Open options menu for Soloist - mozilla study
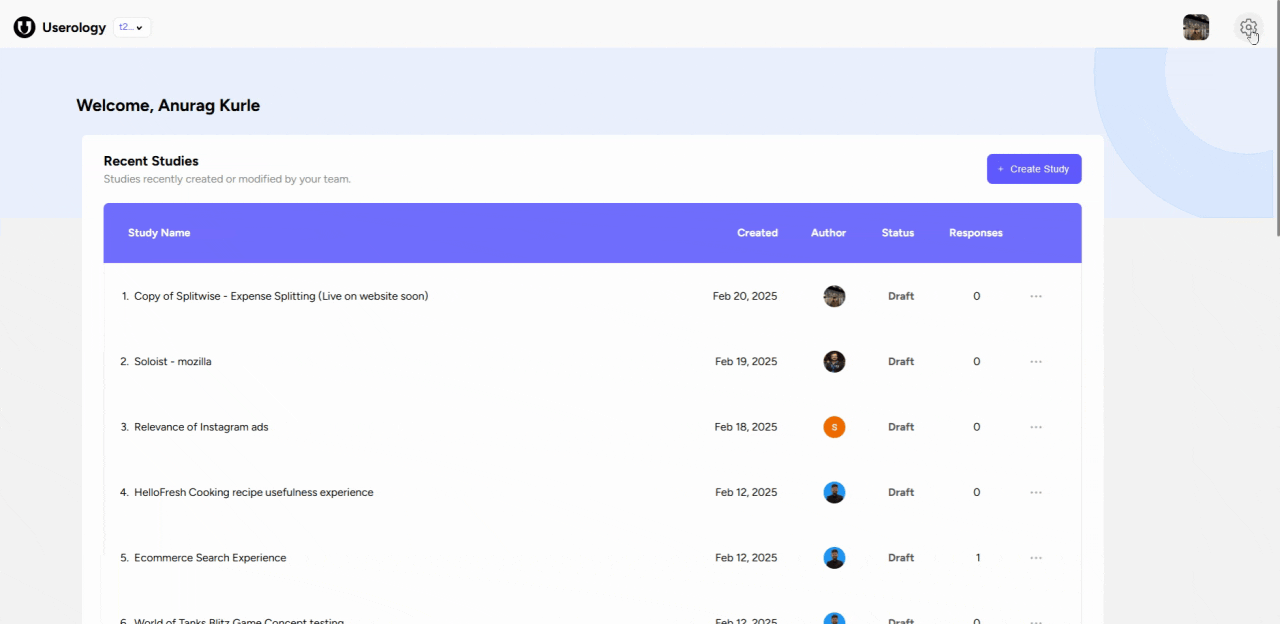1280x624 pixels. 1036,361
